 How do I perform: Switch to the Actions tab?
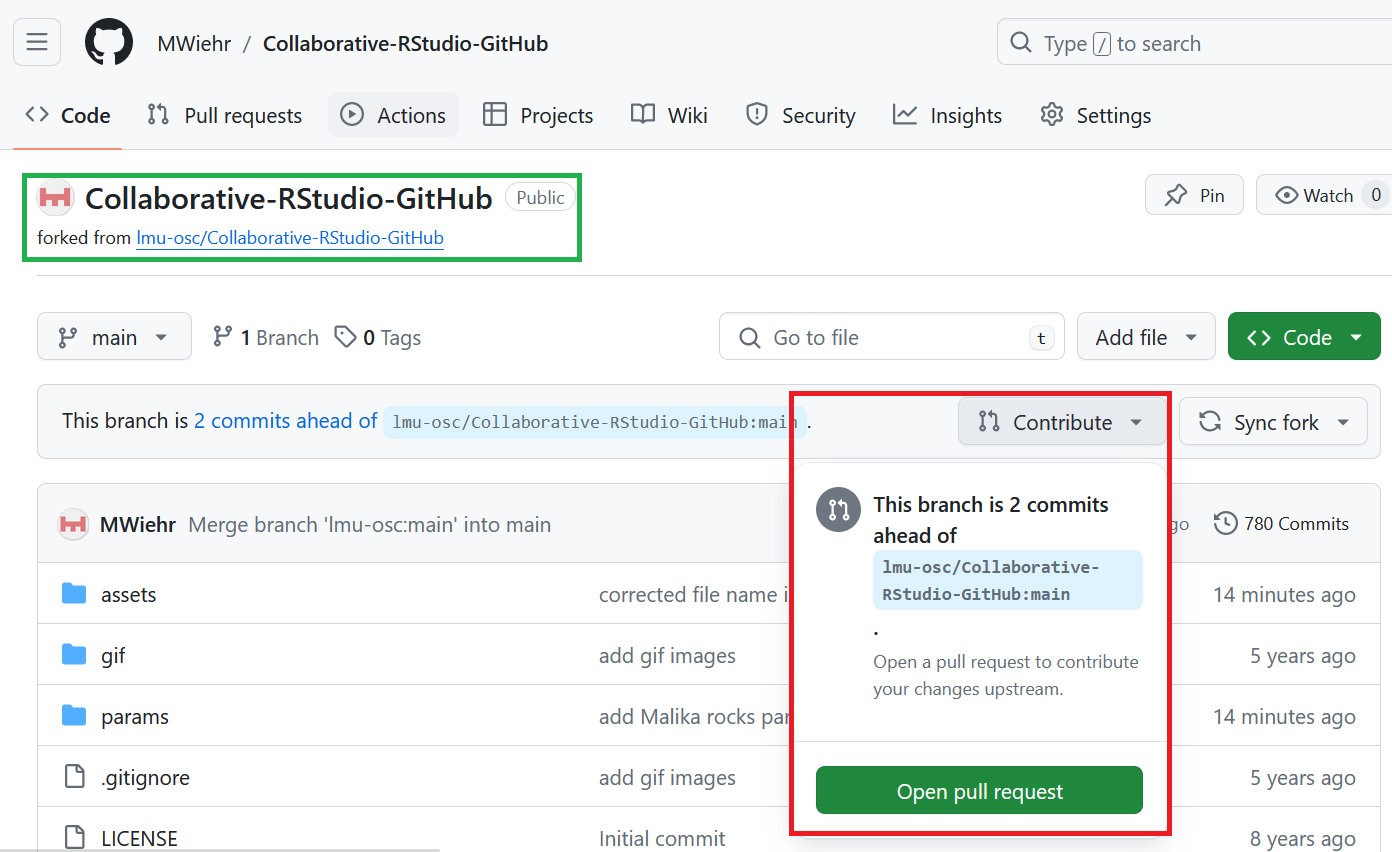click(393, 114)
